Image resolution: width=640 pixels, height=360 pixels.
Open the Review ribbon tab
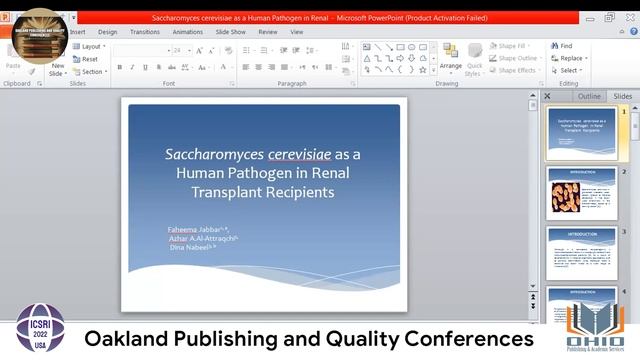coord(268,32)
